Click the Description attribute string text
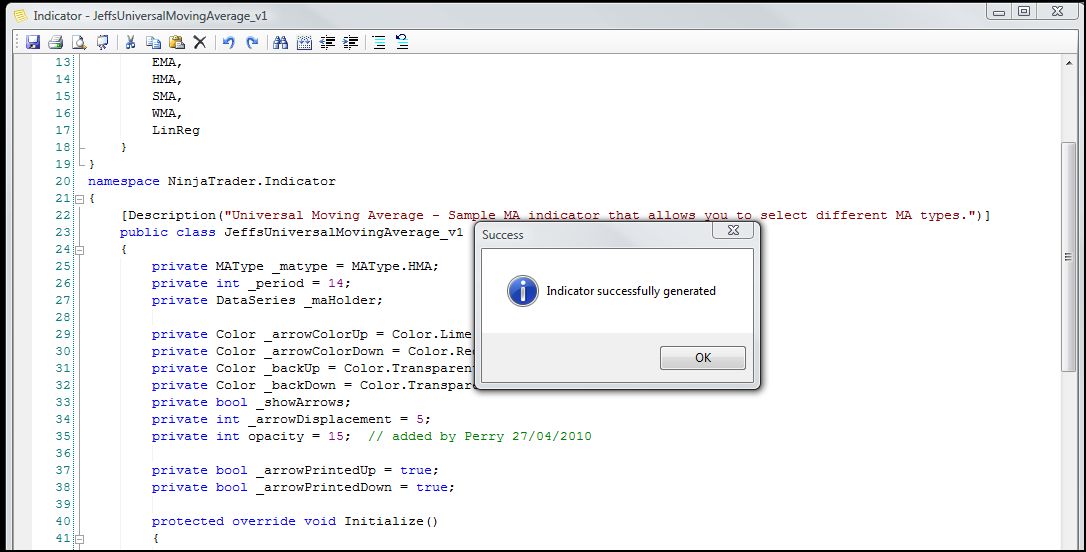Screen dimensions: 1086x552 (600, 215)
